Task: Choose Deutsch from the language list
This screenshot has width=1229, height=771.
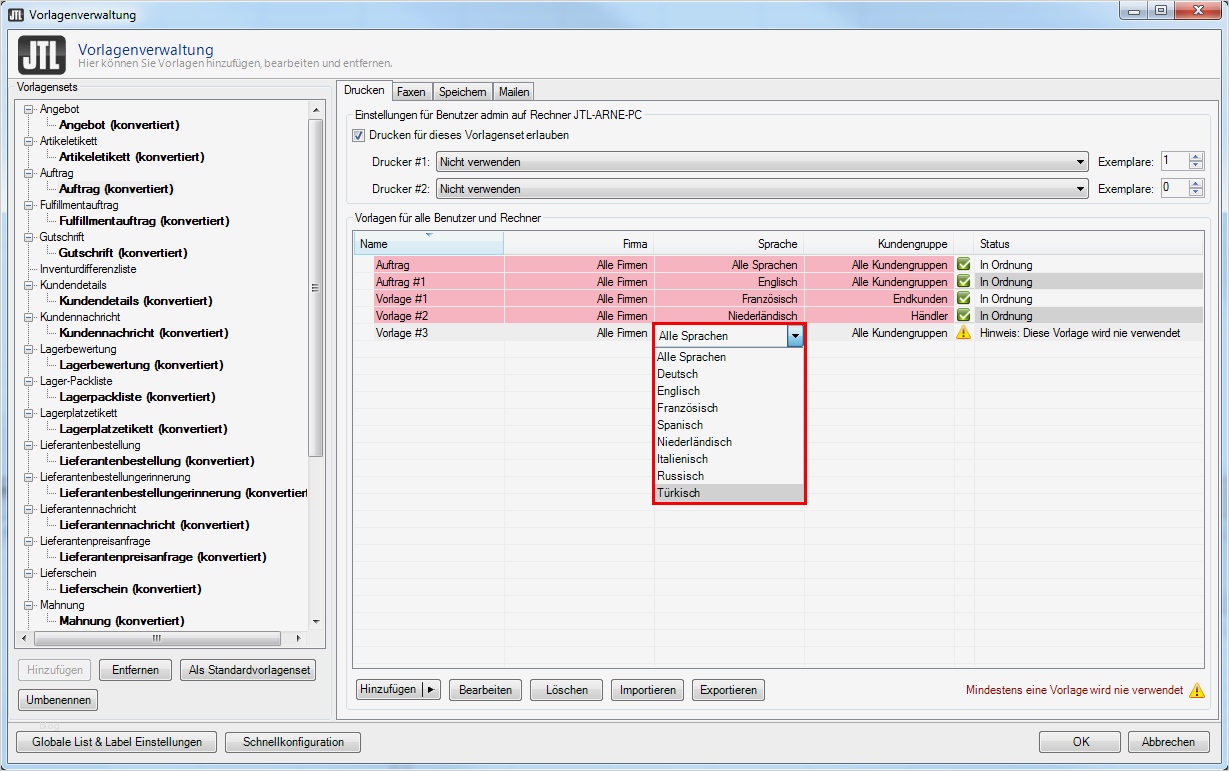Action: [x=729, y=374]
